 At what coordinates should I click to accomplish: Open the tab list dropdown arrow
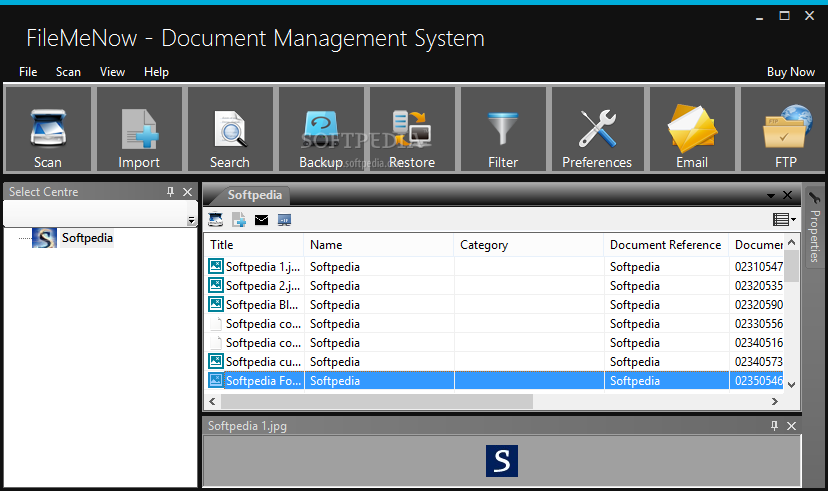pos(771,196)
